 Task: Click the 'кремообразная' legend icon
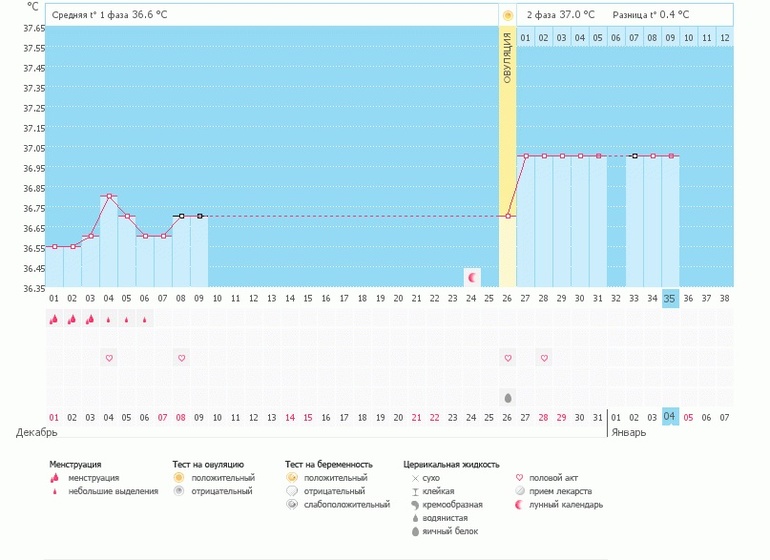[x=415, y=505]
